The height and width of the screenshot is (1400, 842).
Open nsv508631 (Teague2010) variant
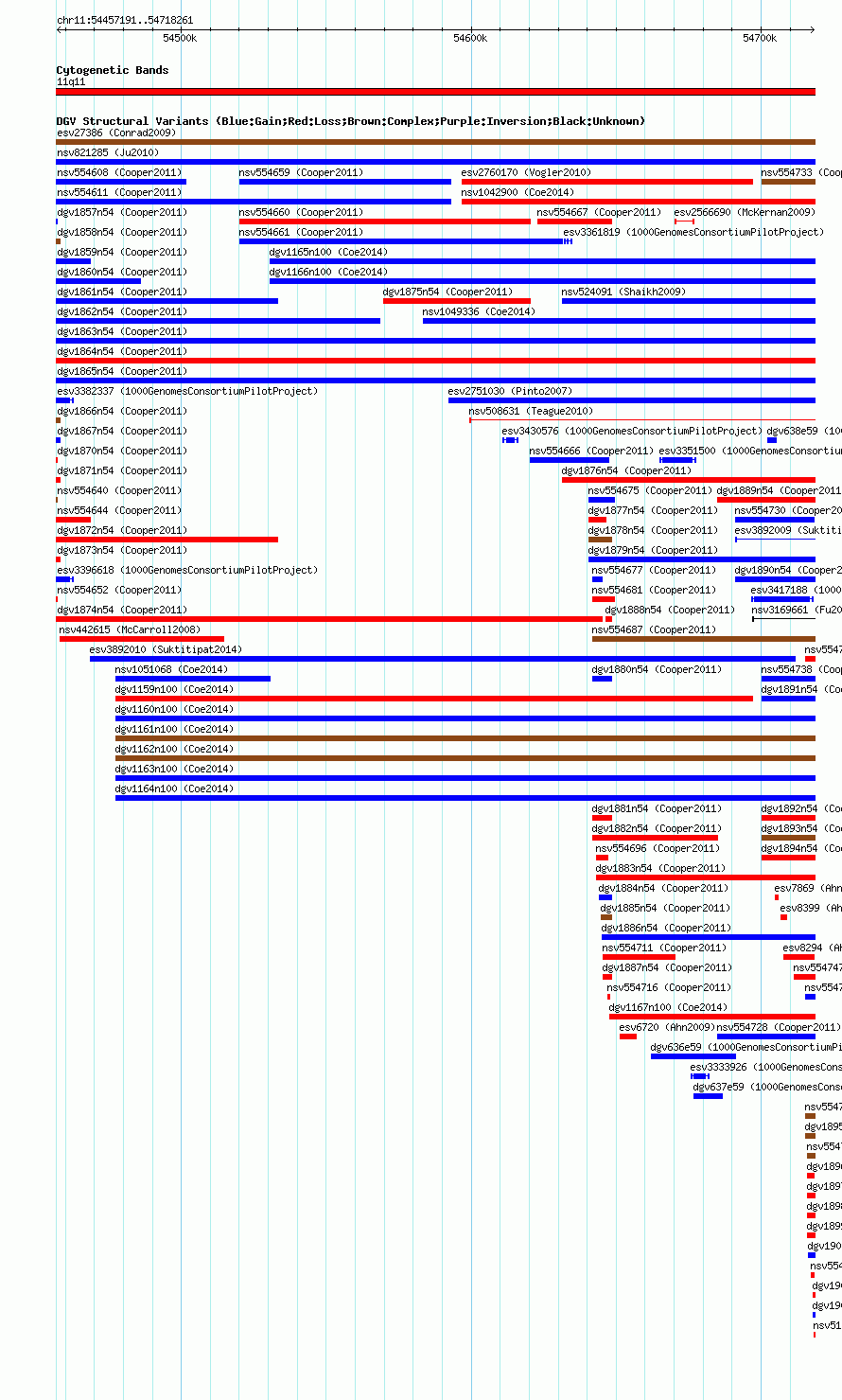(531, 411)
